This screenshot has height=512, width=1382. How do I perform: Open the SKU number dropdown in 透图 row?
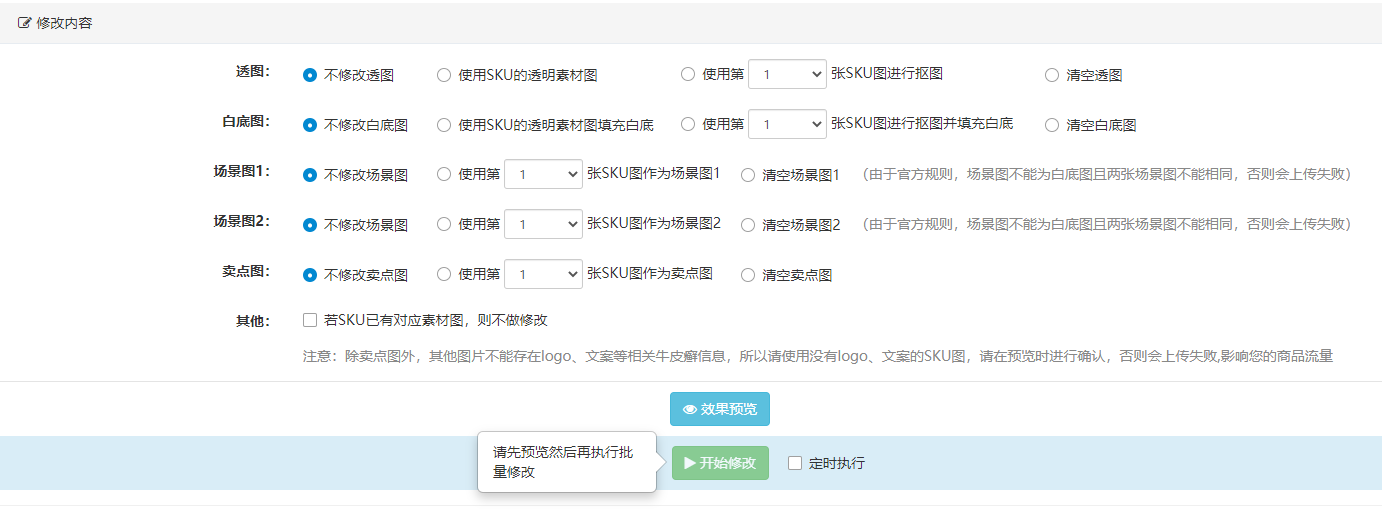click(x=788, y=74)
